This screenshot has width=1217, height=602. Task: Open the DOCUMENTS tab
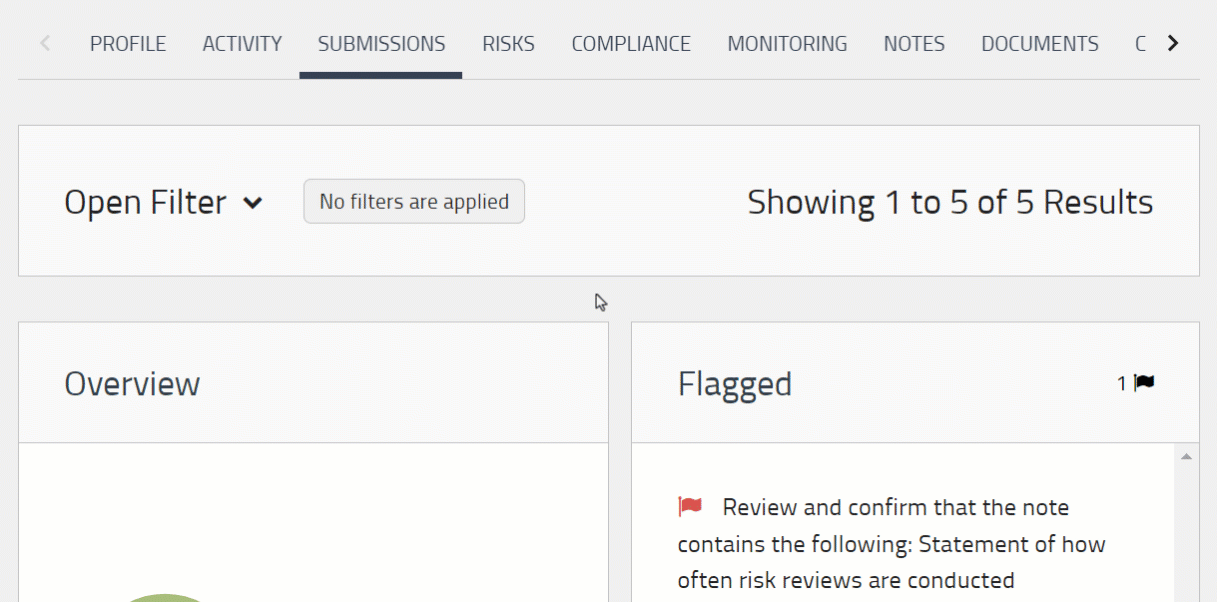1039,43
